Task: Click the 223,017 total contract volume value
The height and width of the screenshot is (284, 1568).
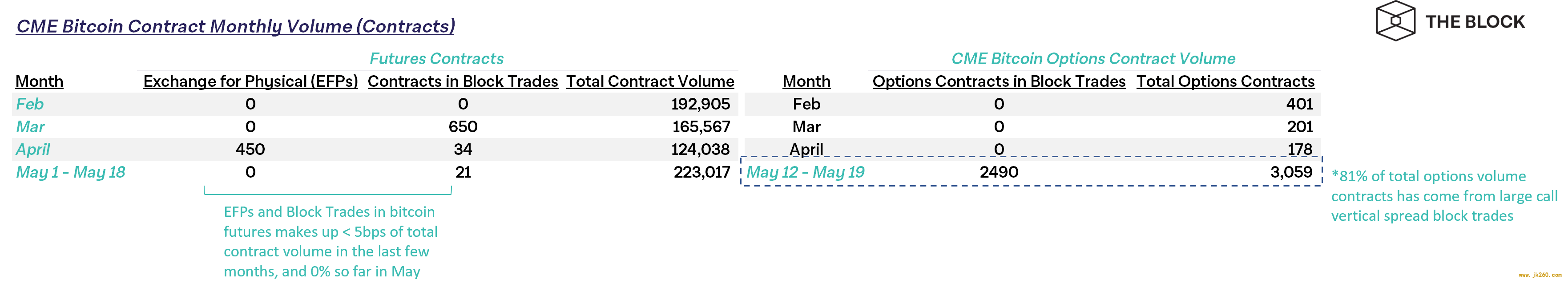Action: tap(701, 172)
